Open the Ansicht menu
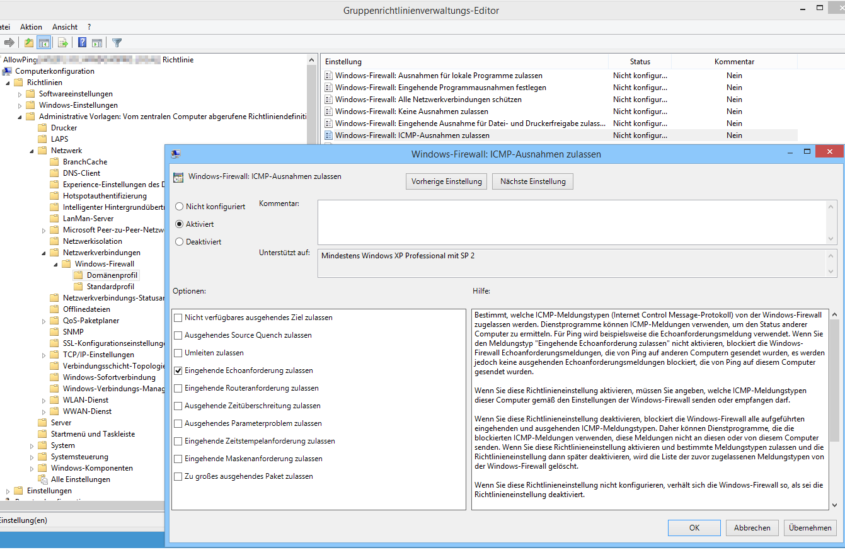Viewport: 845px width, 550px height. click(65, 27)
